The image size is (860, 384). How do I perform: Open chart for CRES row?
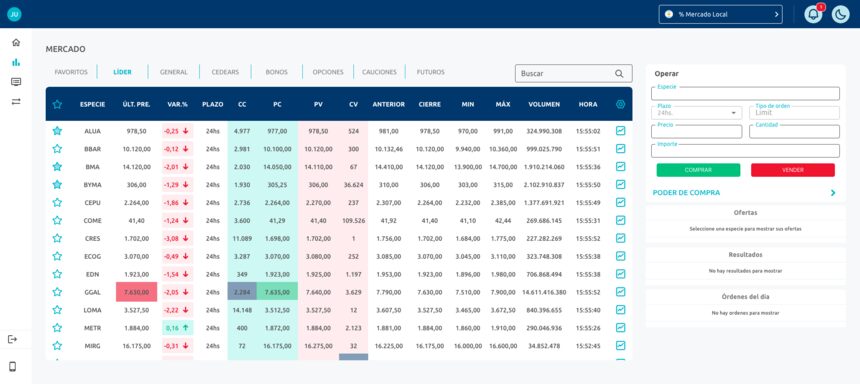pyautogui.click(x=620, y=238)
